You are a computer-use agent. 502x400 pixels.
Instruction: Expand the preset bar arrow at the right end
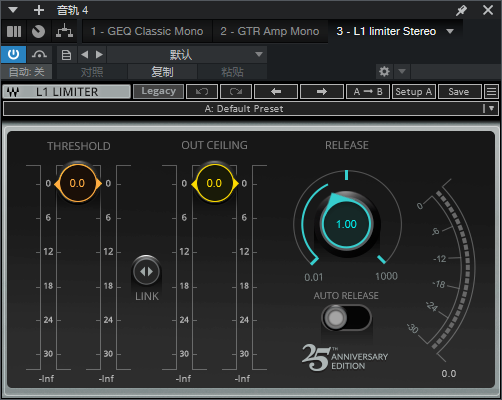point(491,108)
